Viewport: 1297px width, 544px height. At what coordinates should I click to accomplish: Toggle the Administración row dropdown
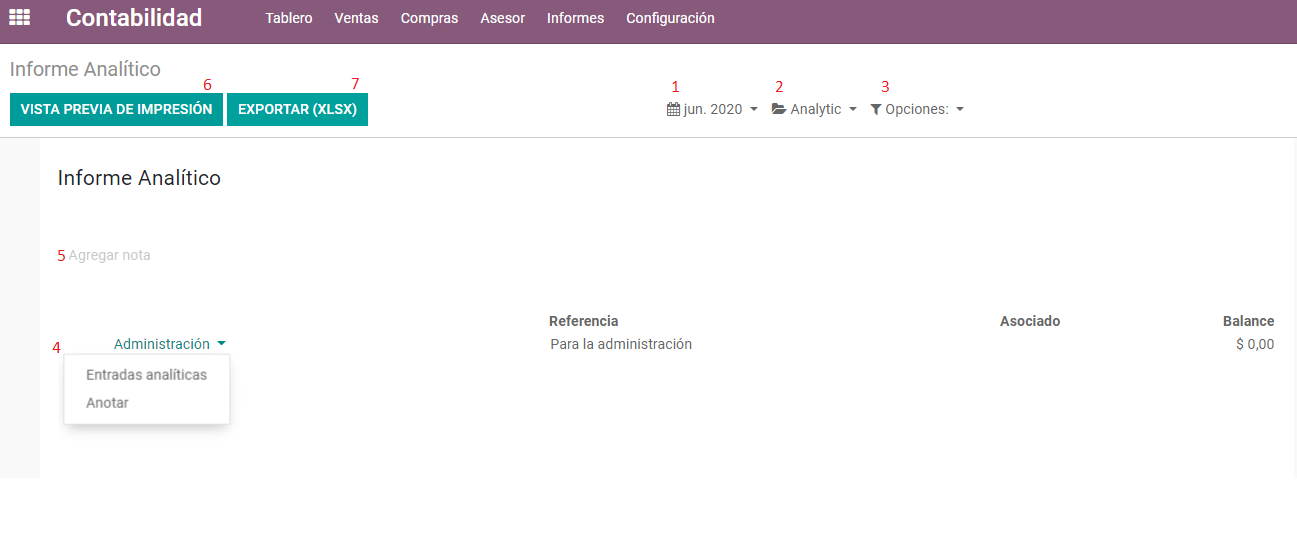(x=170, y=344)
